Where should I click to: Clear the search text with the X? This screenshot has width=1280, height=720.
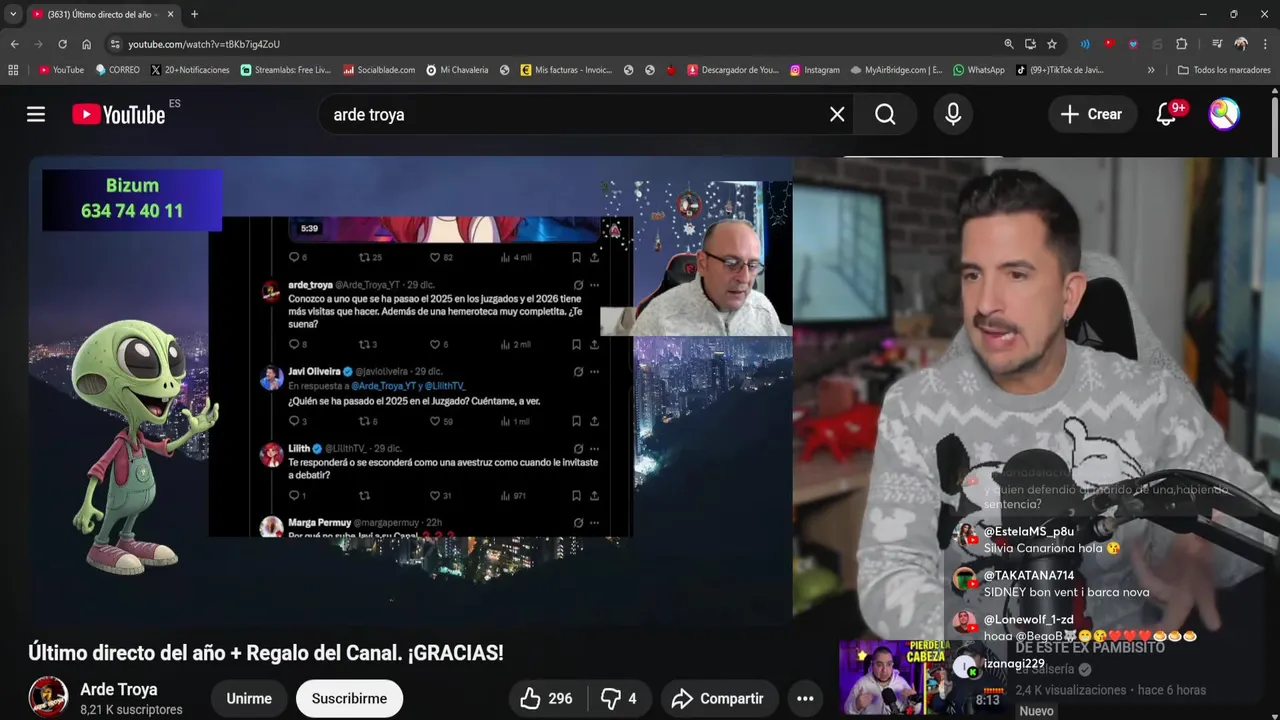tap(837, 114)
